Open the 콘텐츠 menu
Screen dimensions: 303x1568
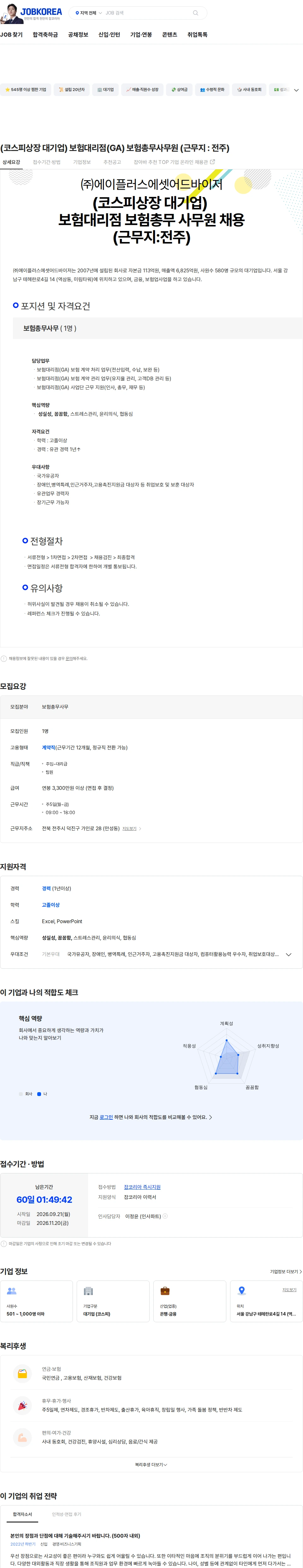pos(170,35)
